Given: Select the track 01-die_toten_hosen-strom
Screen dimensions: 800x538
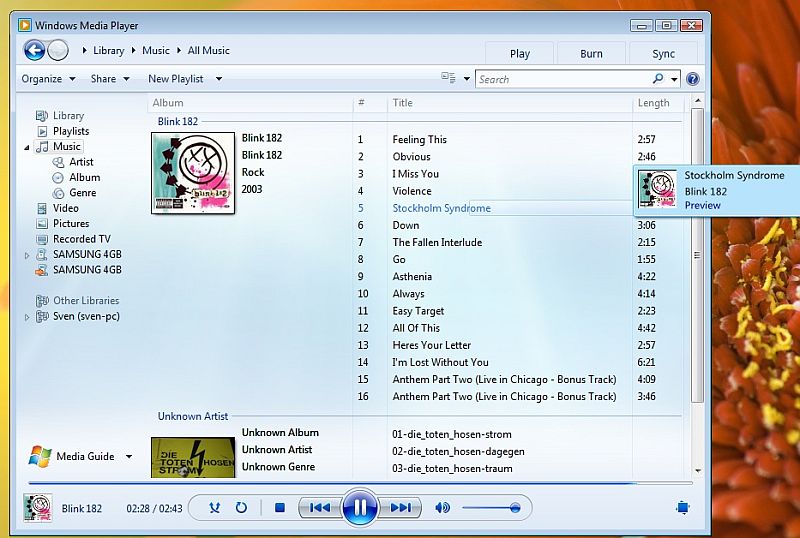Looking at the screenshot, I should click(x=452, y=434).
